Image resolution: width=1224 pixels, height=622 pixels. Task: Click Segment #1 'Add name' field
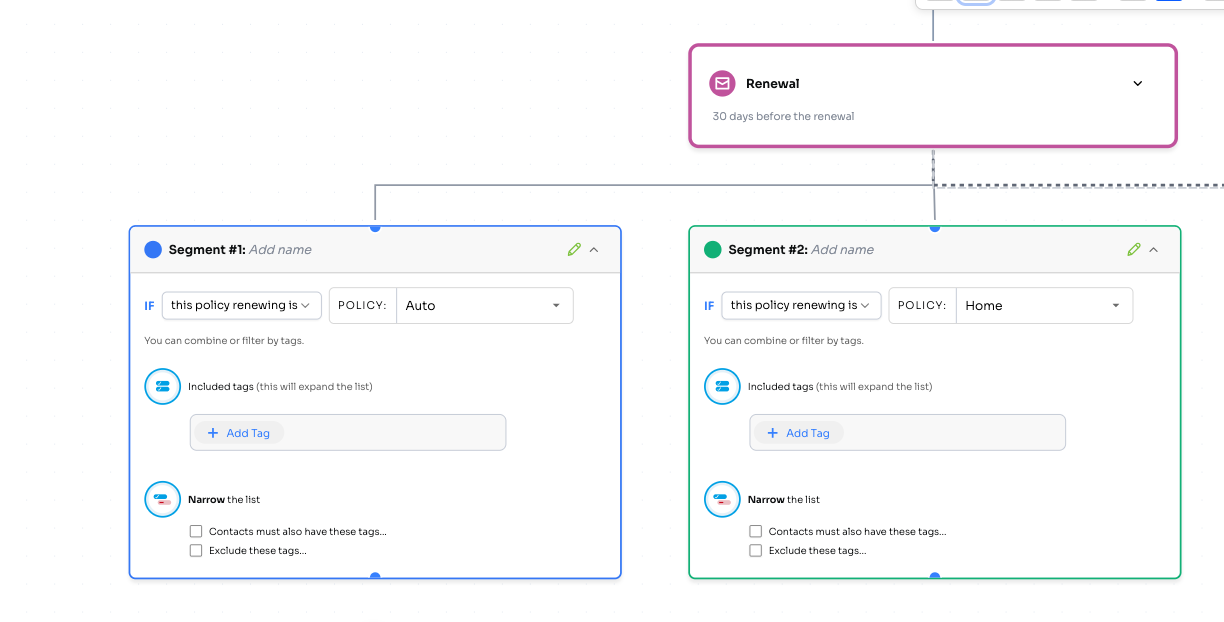pos(280,250)
